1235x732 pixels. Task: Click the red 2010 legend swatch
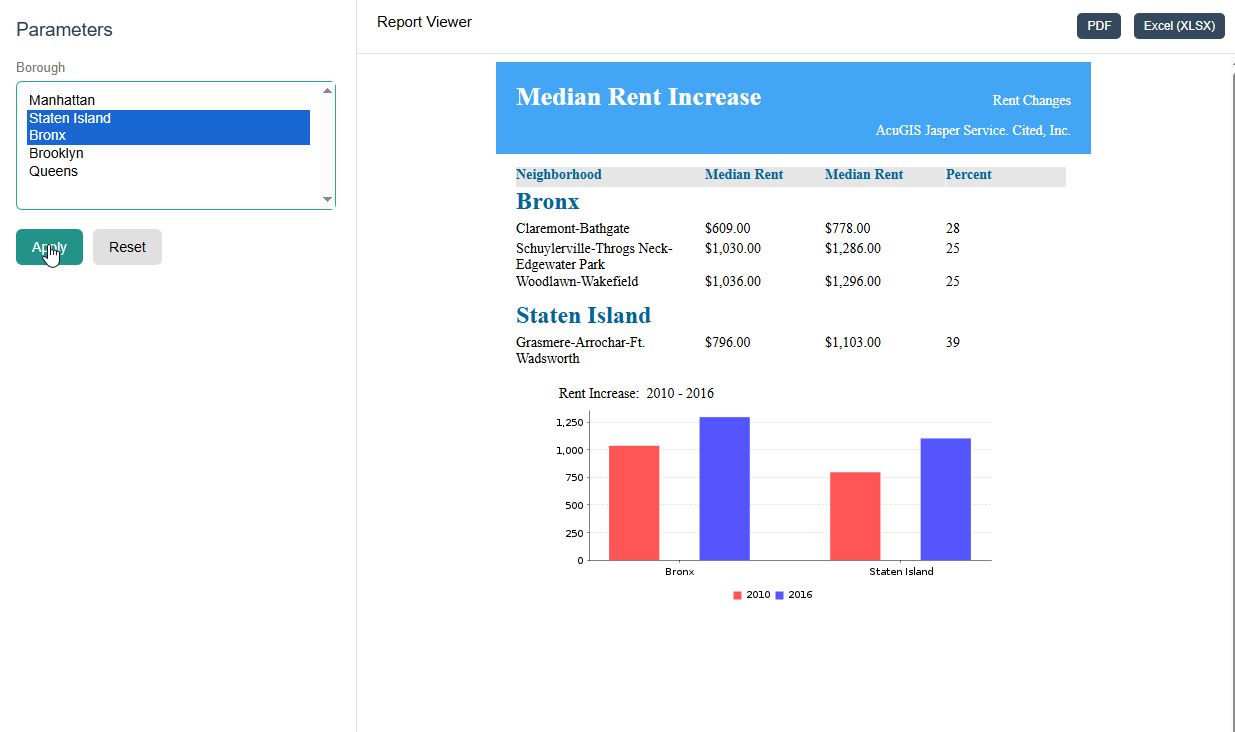(738, 595)
